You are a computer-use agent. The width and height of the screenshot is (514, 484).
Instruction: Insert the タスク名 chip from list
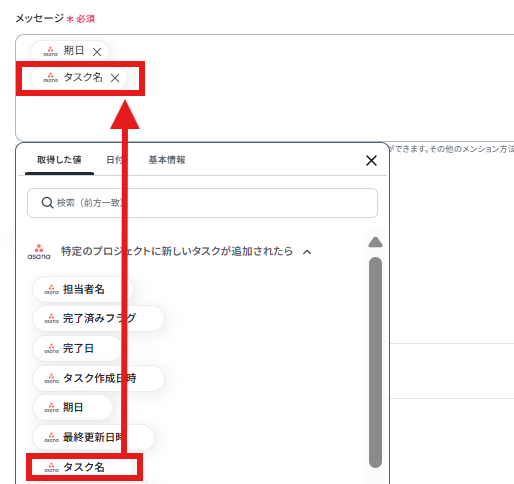pos(83,467)
